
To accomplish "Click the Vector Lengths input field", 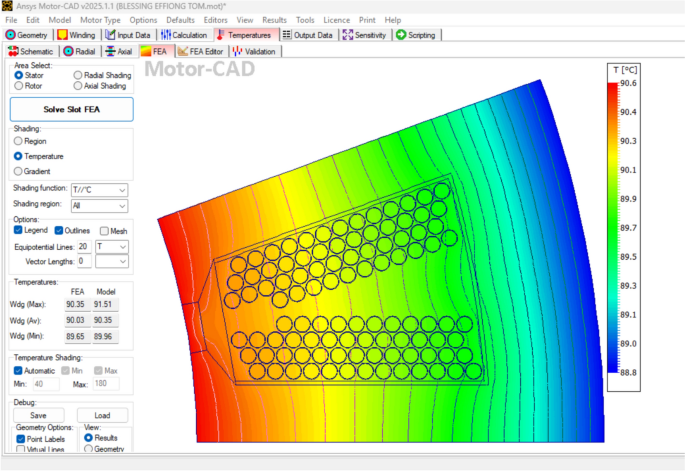I will 83,261.
